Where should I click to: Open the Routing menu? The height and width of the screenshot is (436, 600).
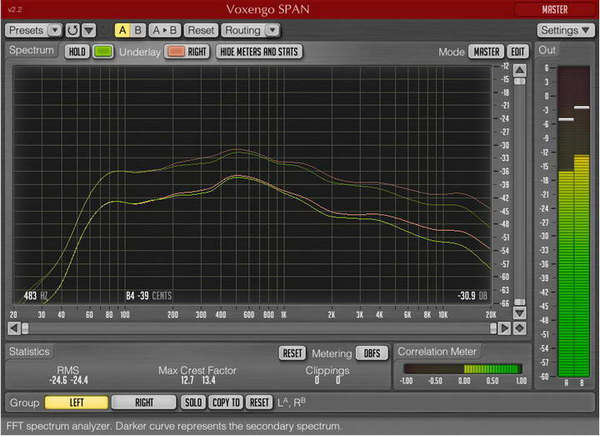(x=243, y=30)
